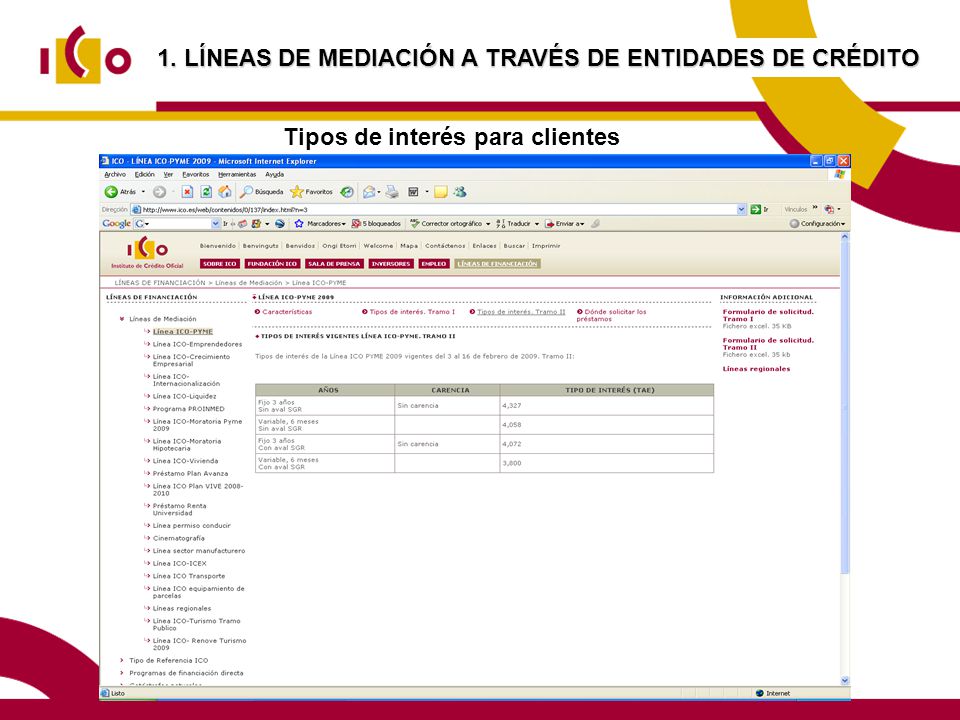
Task: Open Dónde solicitar los préstamos
Action: click(611, 315)
